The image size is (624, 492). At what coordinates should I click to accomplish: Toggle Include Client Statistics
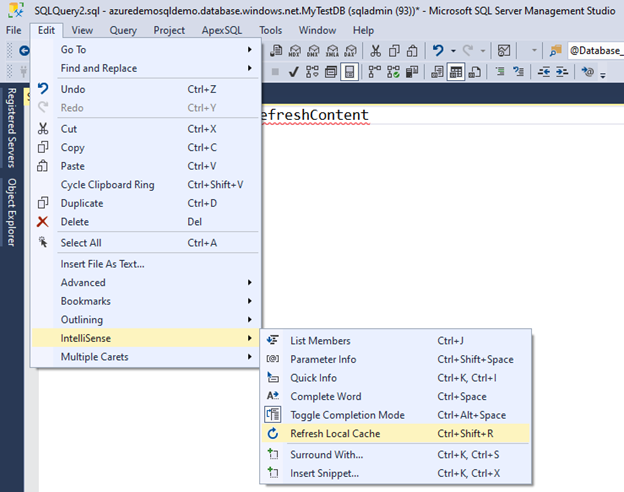click(x=411, y=72)
